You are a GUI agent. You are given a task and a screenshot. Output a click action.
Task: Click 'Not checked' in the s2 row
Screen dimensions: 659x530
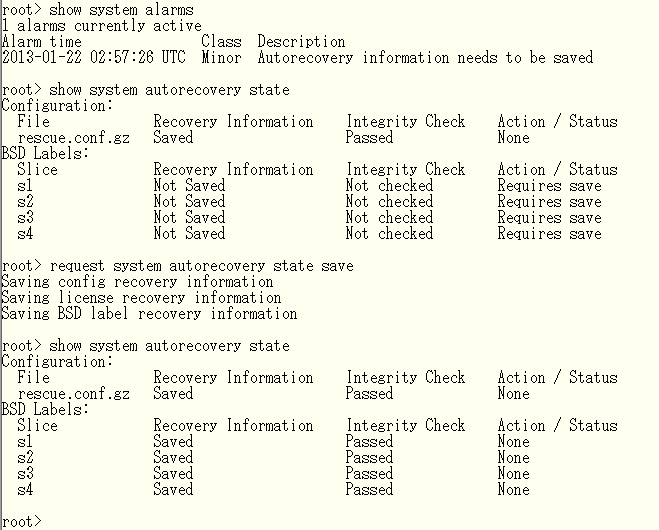[x=389, y=201]
